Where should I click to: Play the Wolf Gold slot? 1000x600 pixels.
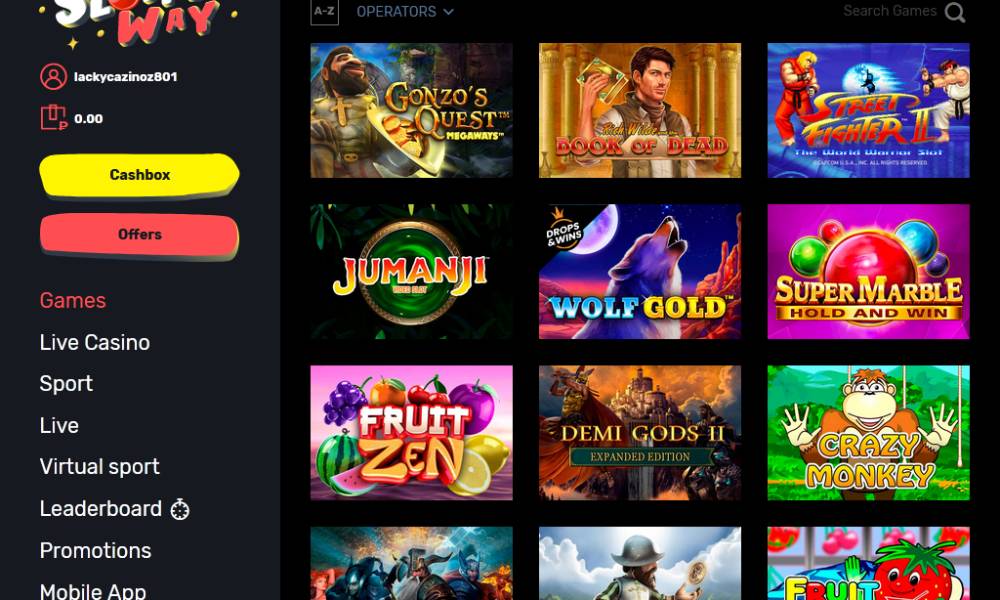(x=640, y=272)
